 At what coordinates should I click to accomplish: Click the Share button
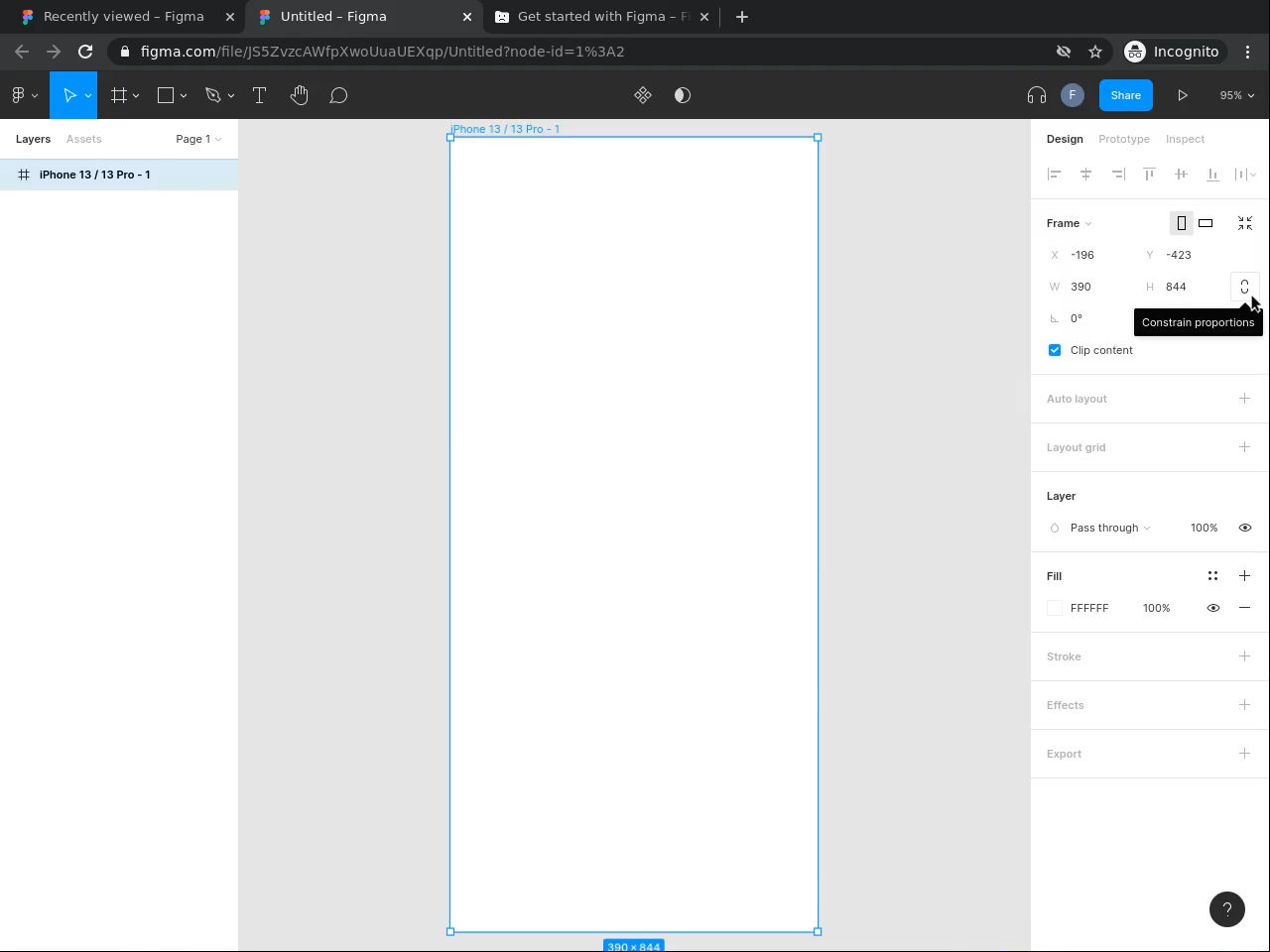(x=1126, y=95)
